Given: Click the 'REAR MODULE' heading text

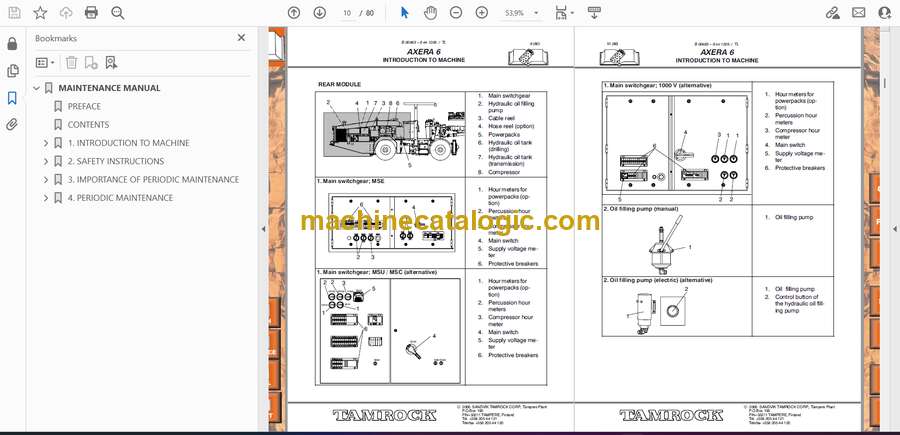Looking at the screenshot, I should click(339, 84).
